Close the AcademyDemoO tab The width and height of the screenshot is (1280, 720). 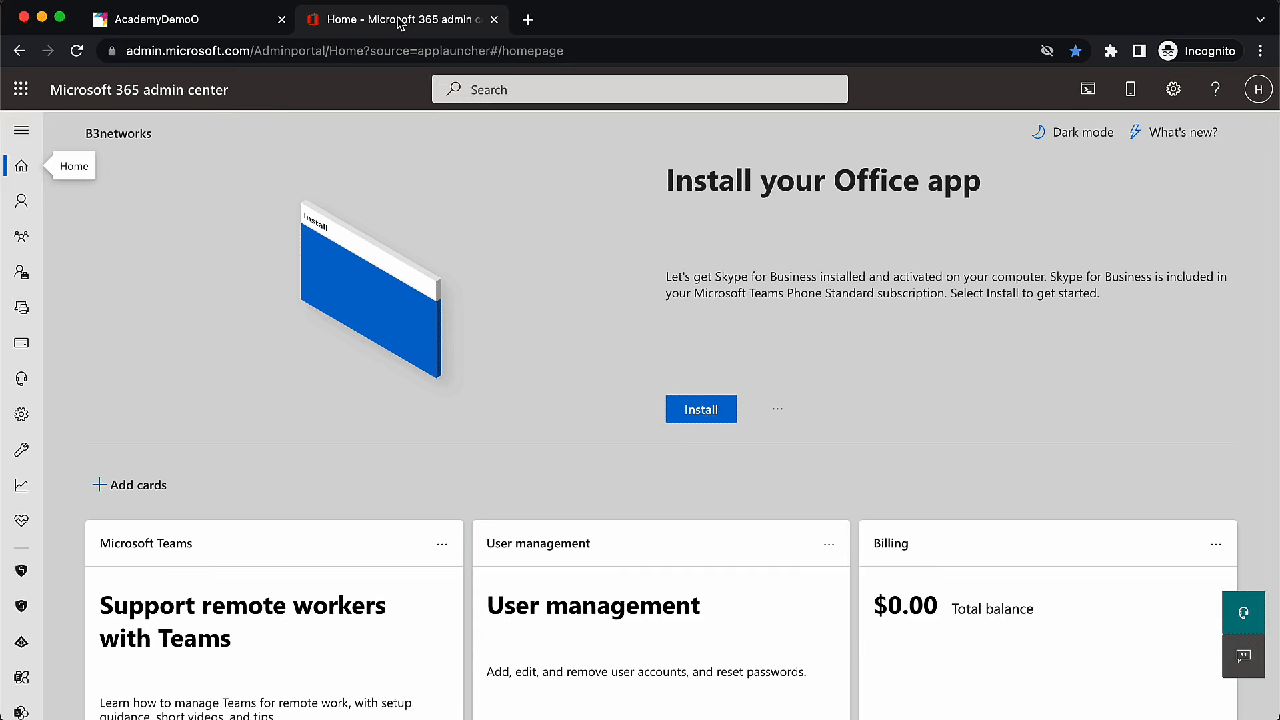281,19
